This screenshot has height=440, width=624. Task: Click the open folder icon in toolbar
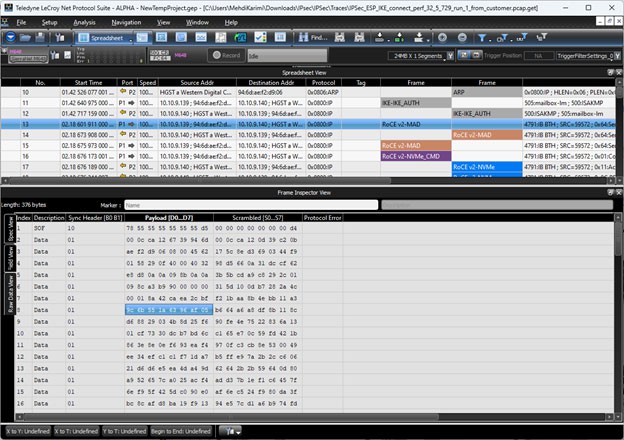[25, 37]
